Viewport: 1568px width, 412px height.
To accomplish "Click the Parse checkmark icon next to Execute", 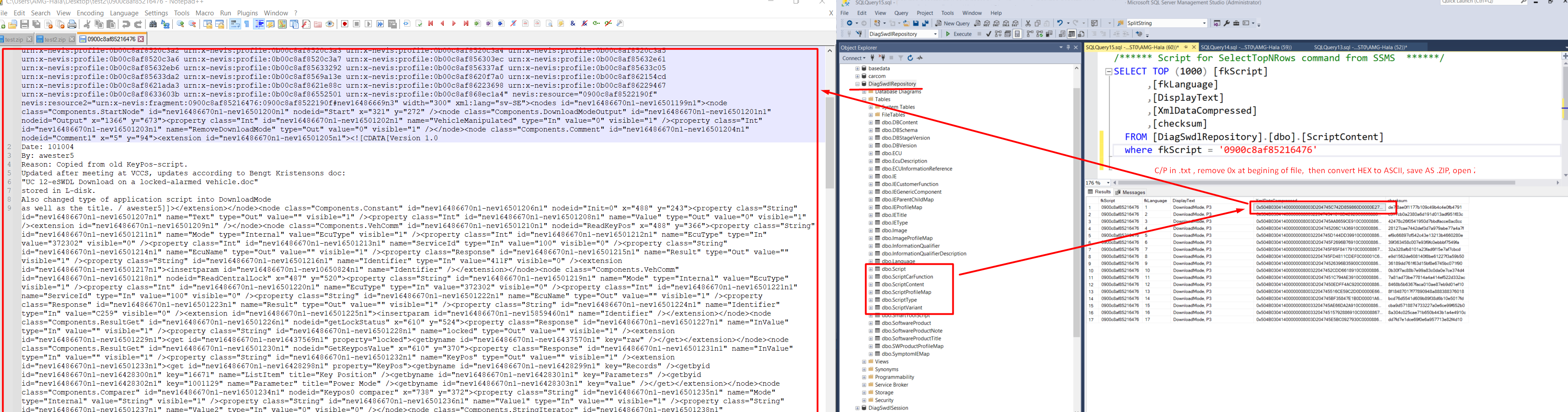I will pyautogui.click(x=988, y=34).
